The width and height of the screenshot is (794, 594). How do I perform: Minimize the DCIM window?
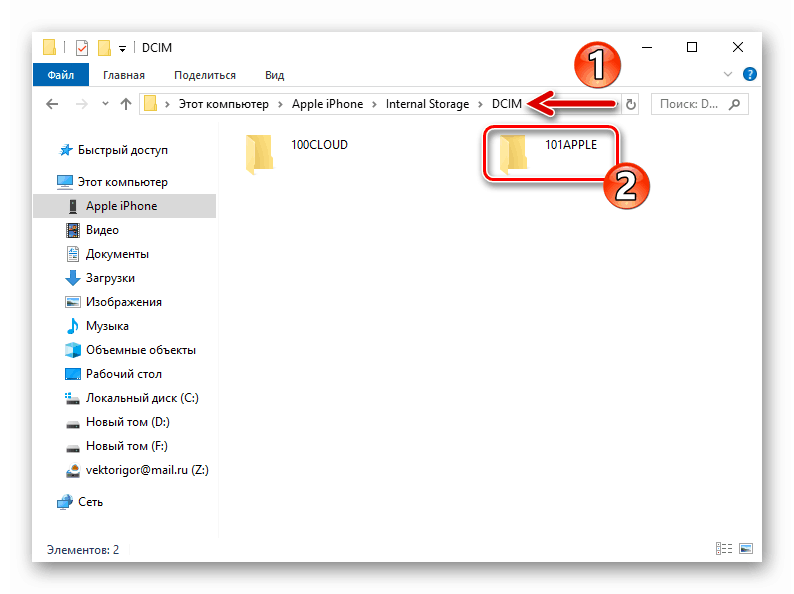(647, 47)
